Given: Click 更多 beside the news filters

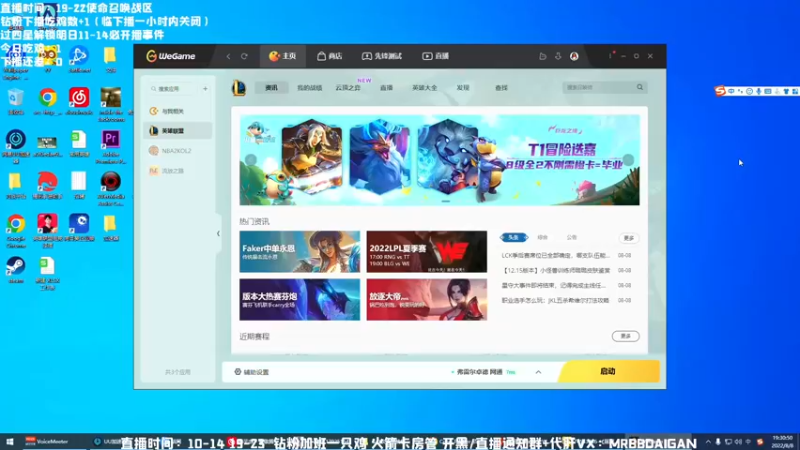Looking at the screenshot, I should coord(629,238).
